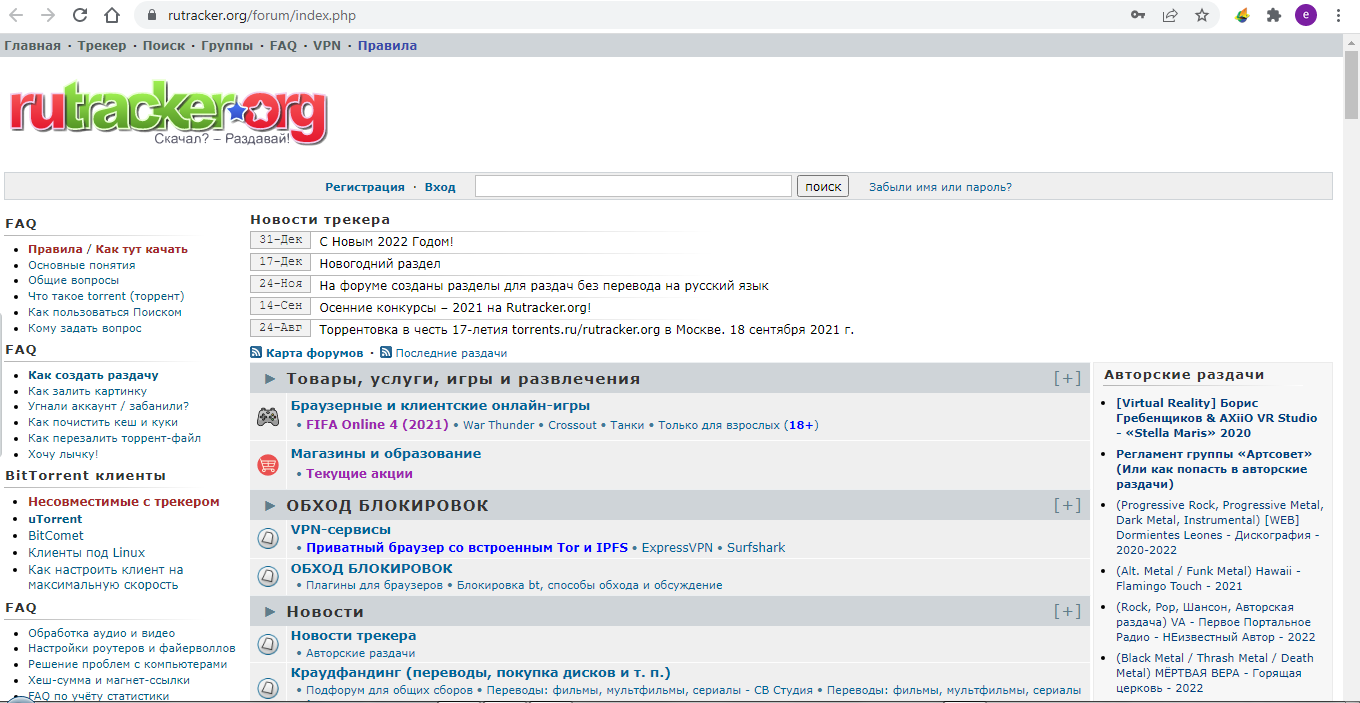Image resolution: width=1360 pixels, height=703 pixels.
Task: Click the gamepad icon for online games forum
Action: [268, 417]
